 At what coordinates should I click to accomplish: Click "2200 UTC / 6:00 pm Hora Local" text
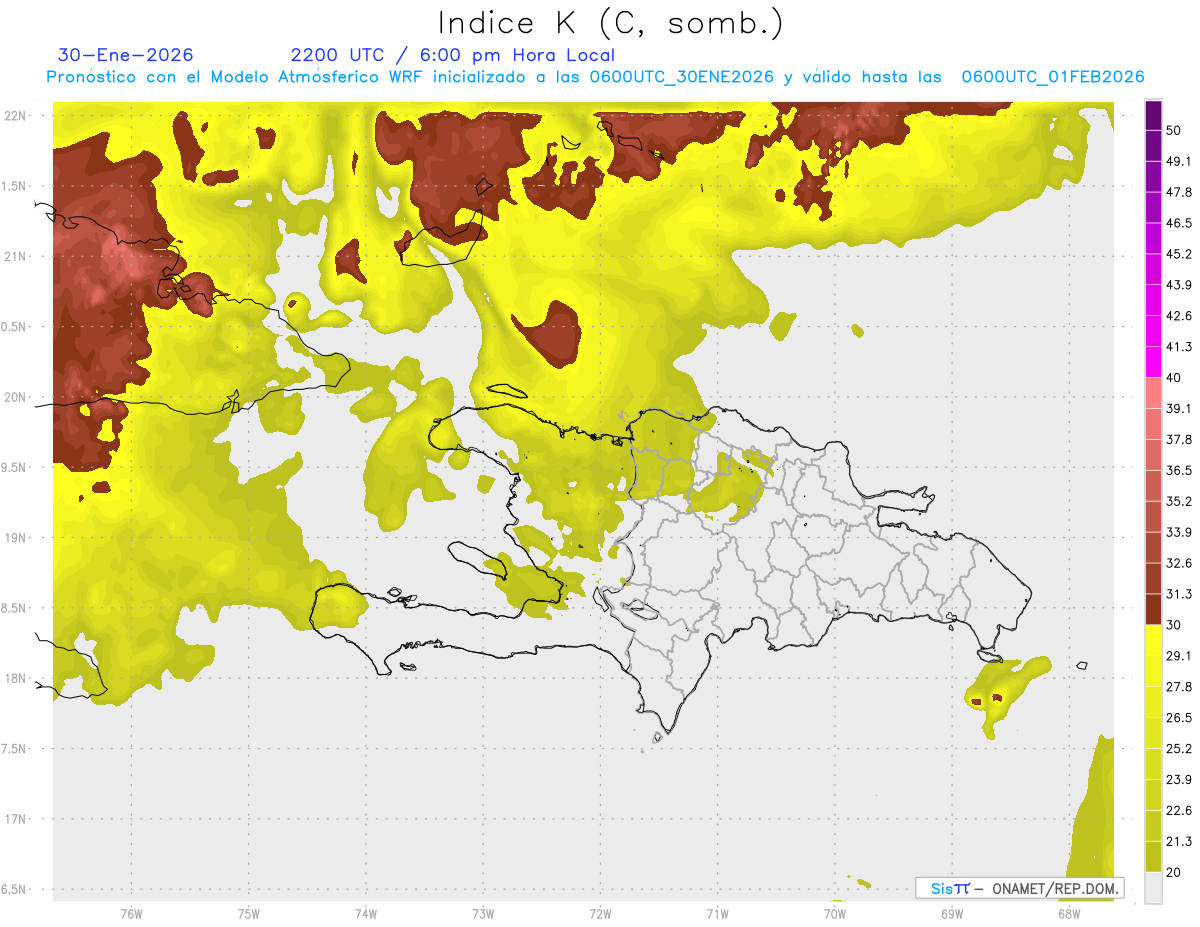coord(453,55)
